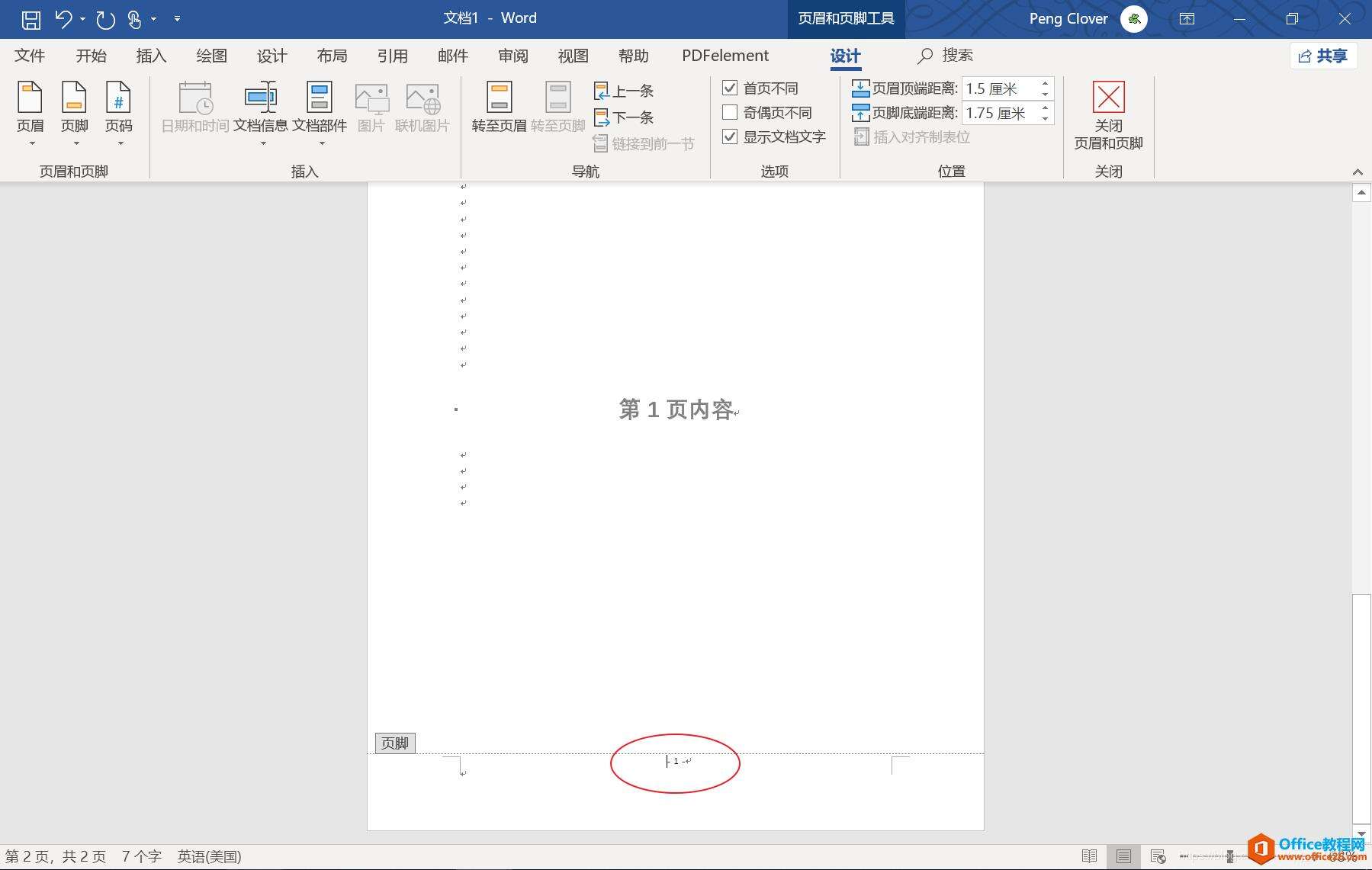Open the View (视图) tab
This screenshot has width=1372, height=870.
pyautogui.click(x=573, y=56)
